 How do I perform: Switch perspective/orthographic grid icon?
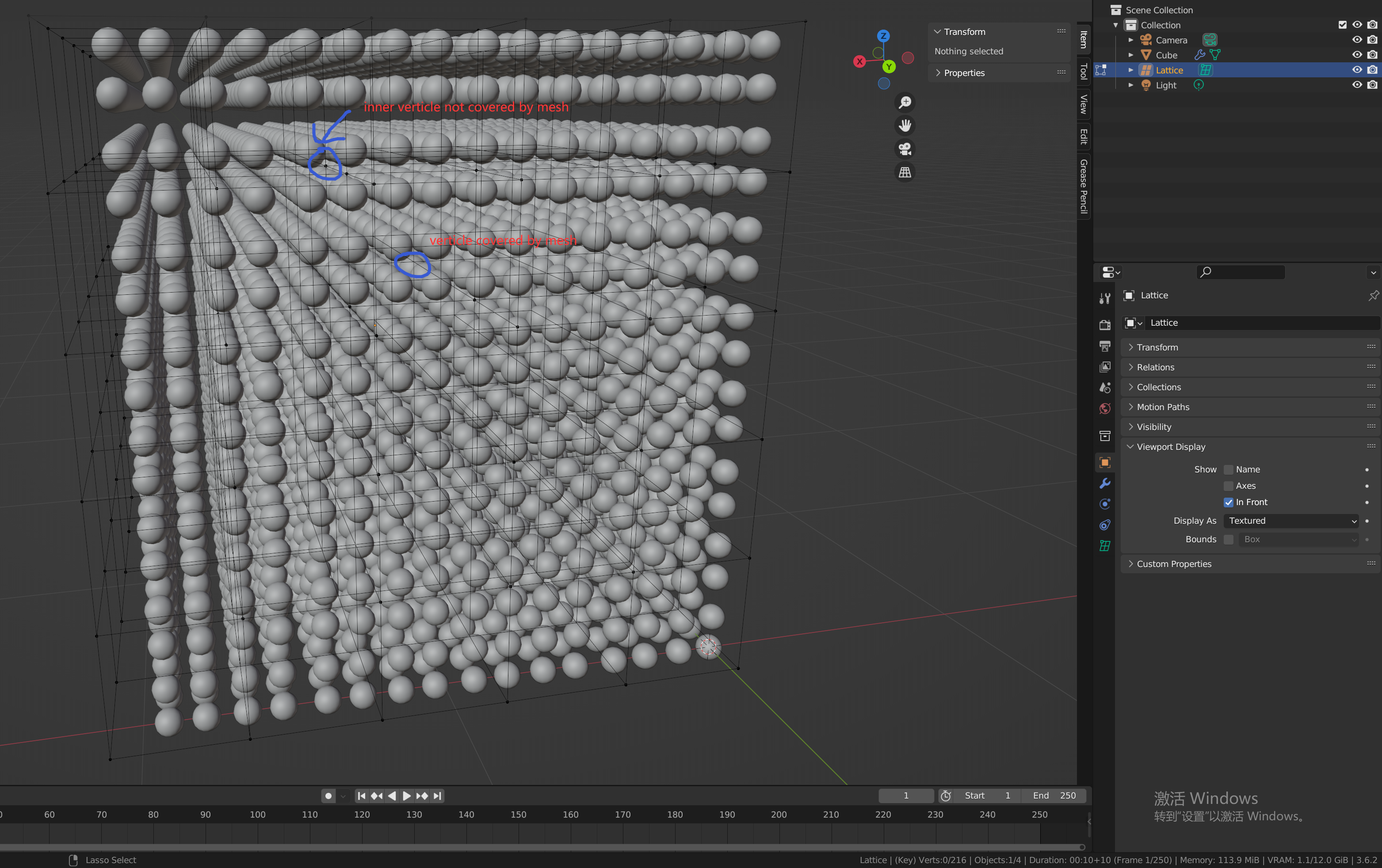[905, 172]
